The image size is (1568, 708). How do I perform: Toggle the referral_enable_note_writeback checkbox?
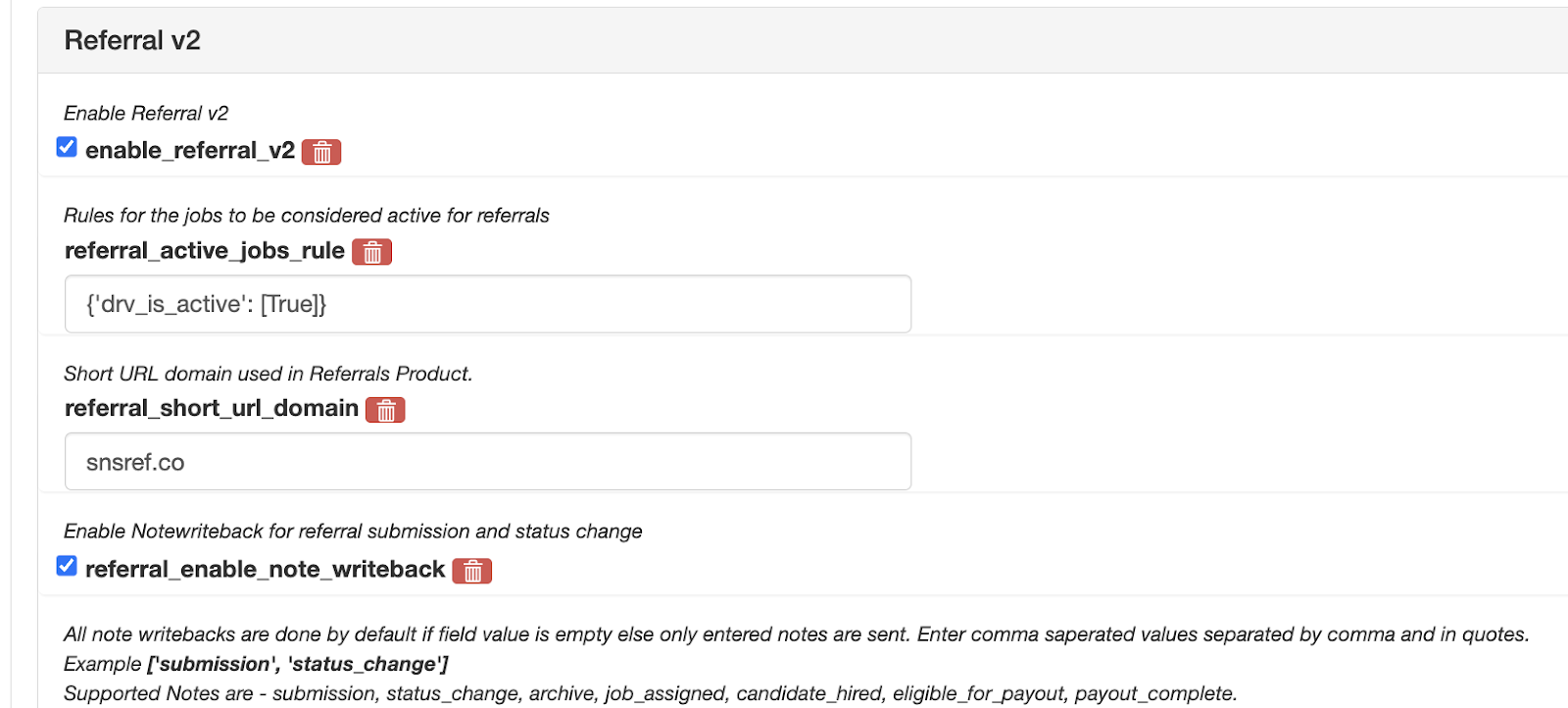67,566
